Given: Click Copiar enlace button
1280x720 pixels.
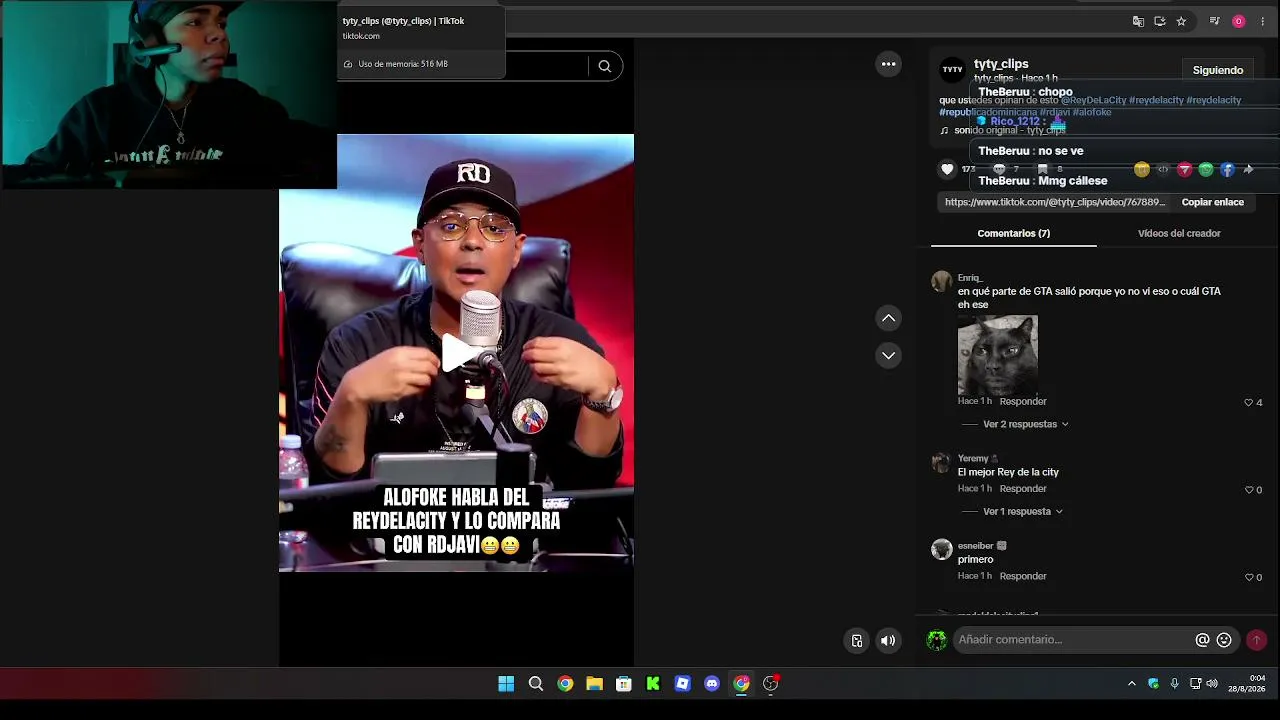Looking at the screenshot, I should pyautogui.click(x=1213, y=202).
